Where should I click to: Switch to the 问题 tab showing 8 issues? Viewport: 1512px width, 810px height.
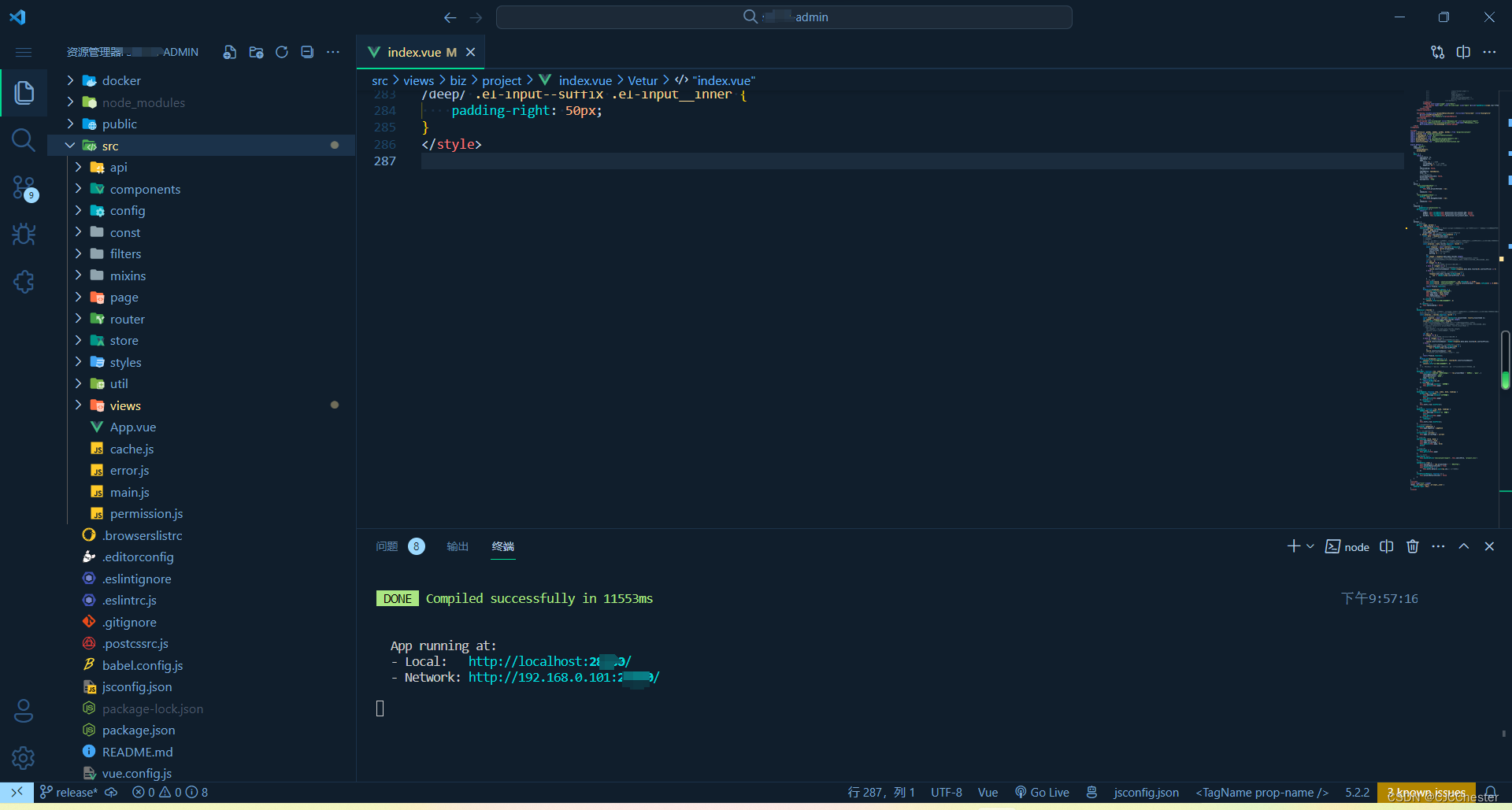(386, 546)
